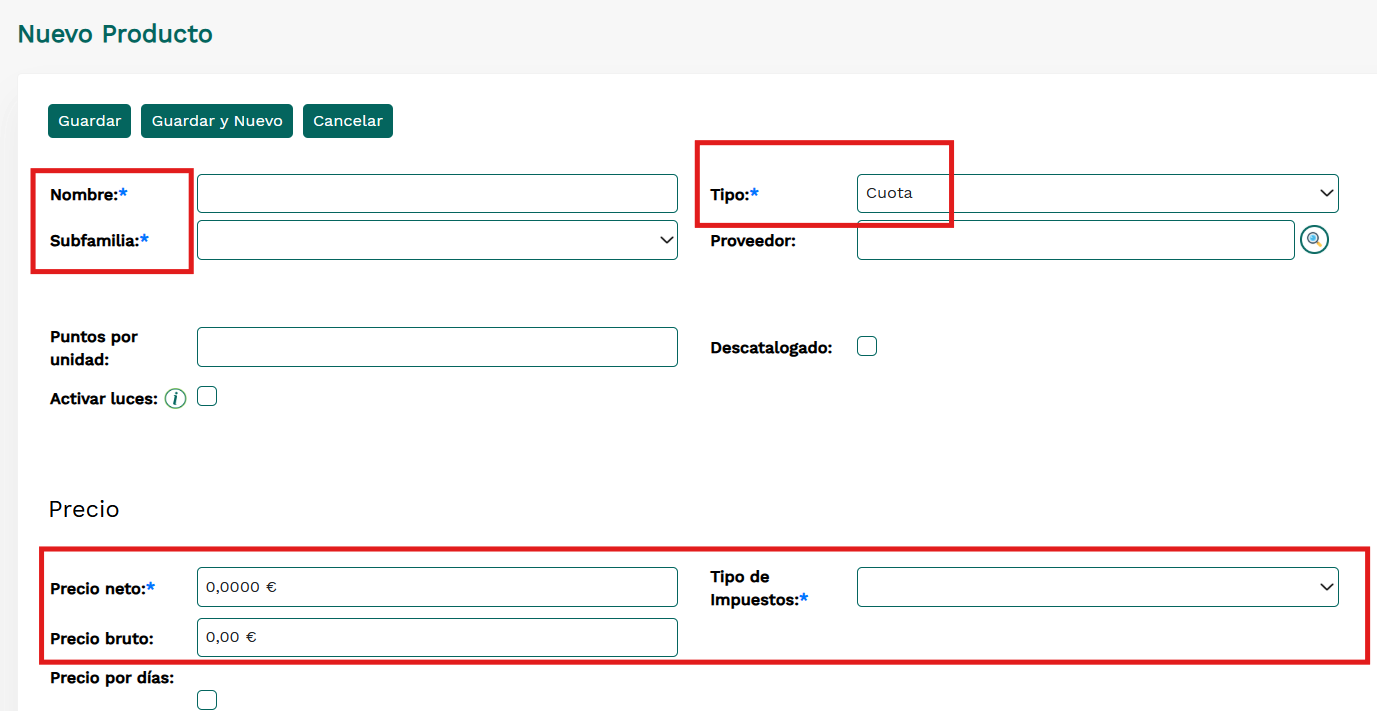
Task: Click into the Proveedor input field
Action: 1075,240
